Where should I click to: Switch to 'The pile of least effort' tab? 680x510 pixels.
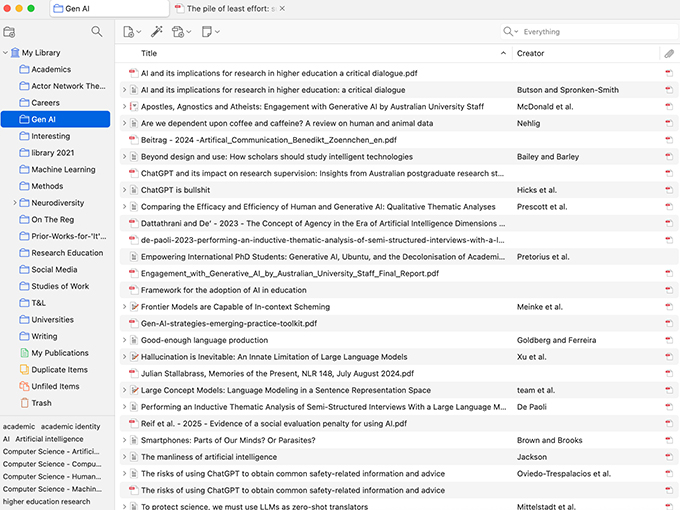click(x=225, y=8)
